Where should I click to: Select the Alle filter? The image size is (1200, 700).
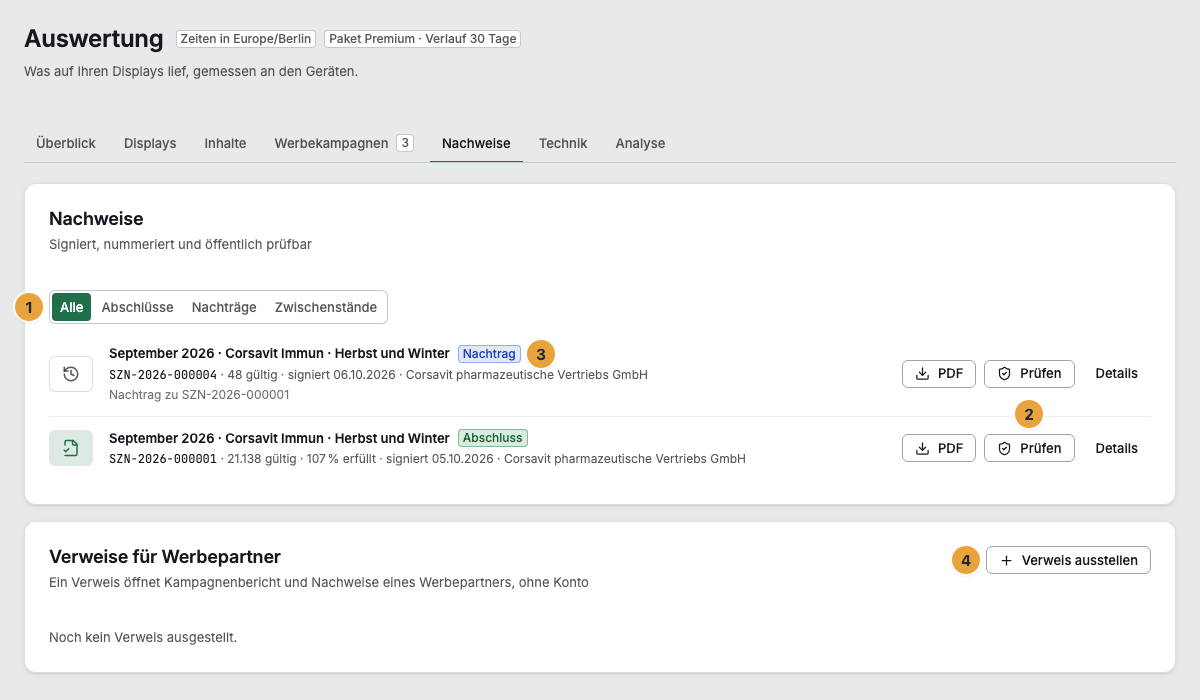coord(71,307)
